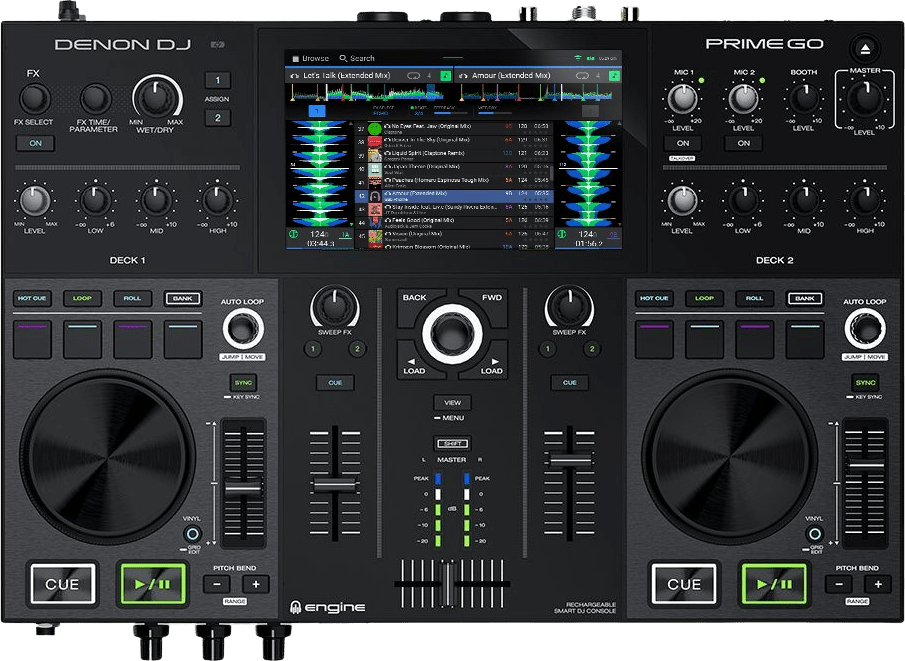Open the Browse menu on the touchscreen
Screen dimensions: 905x661
click(x=311, y=58)
